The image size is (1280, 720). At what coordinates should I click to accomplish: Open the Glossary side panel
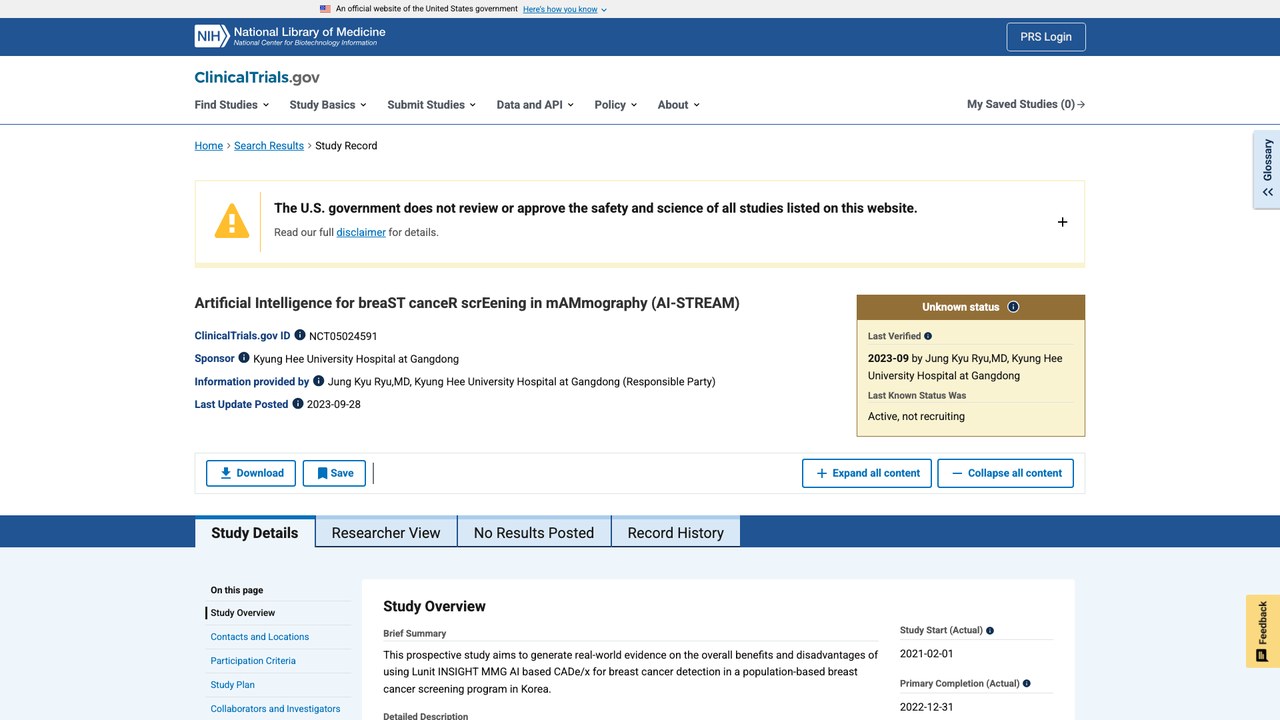click(1267, 169)
